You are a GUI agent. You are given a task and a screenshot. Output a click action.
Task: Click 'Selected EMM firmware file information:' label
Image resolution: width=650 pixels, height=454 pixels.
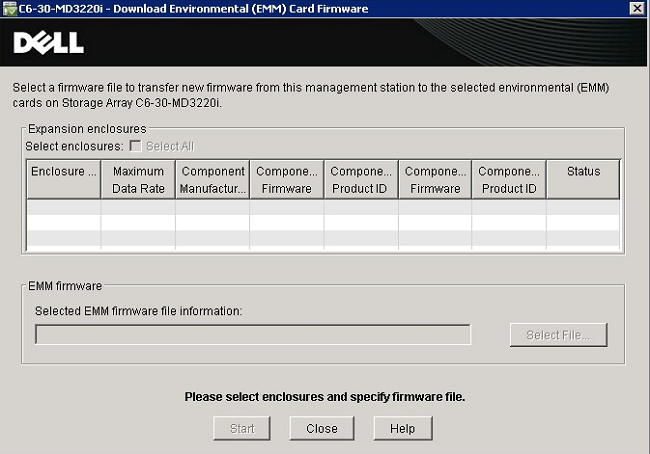(x=138, y=311)
